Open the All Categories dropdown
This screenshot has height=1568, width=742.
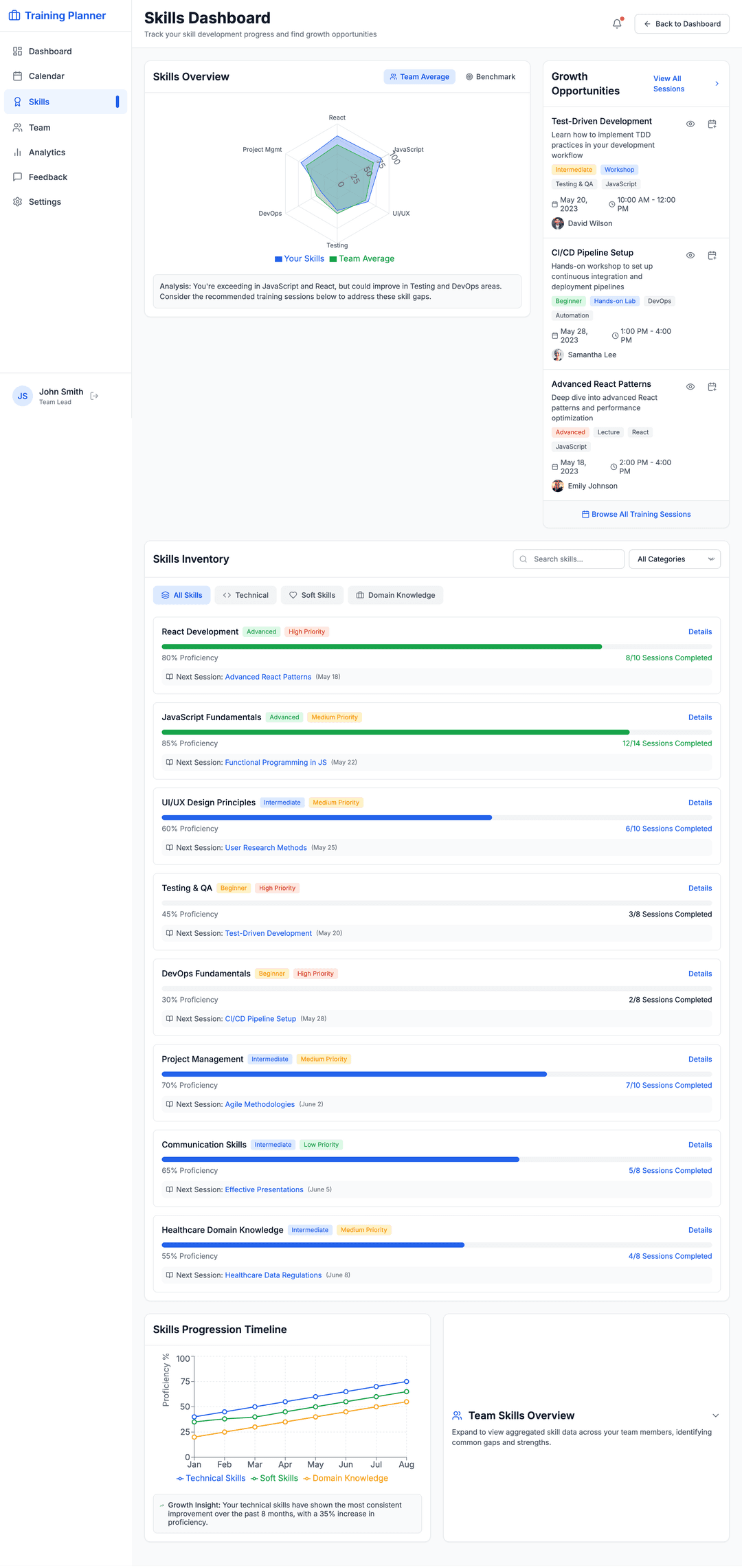[674, 559]
